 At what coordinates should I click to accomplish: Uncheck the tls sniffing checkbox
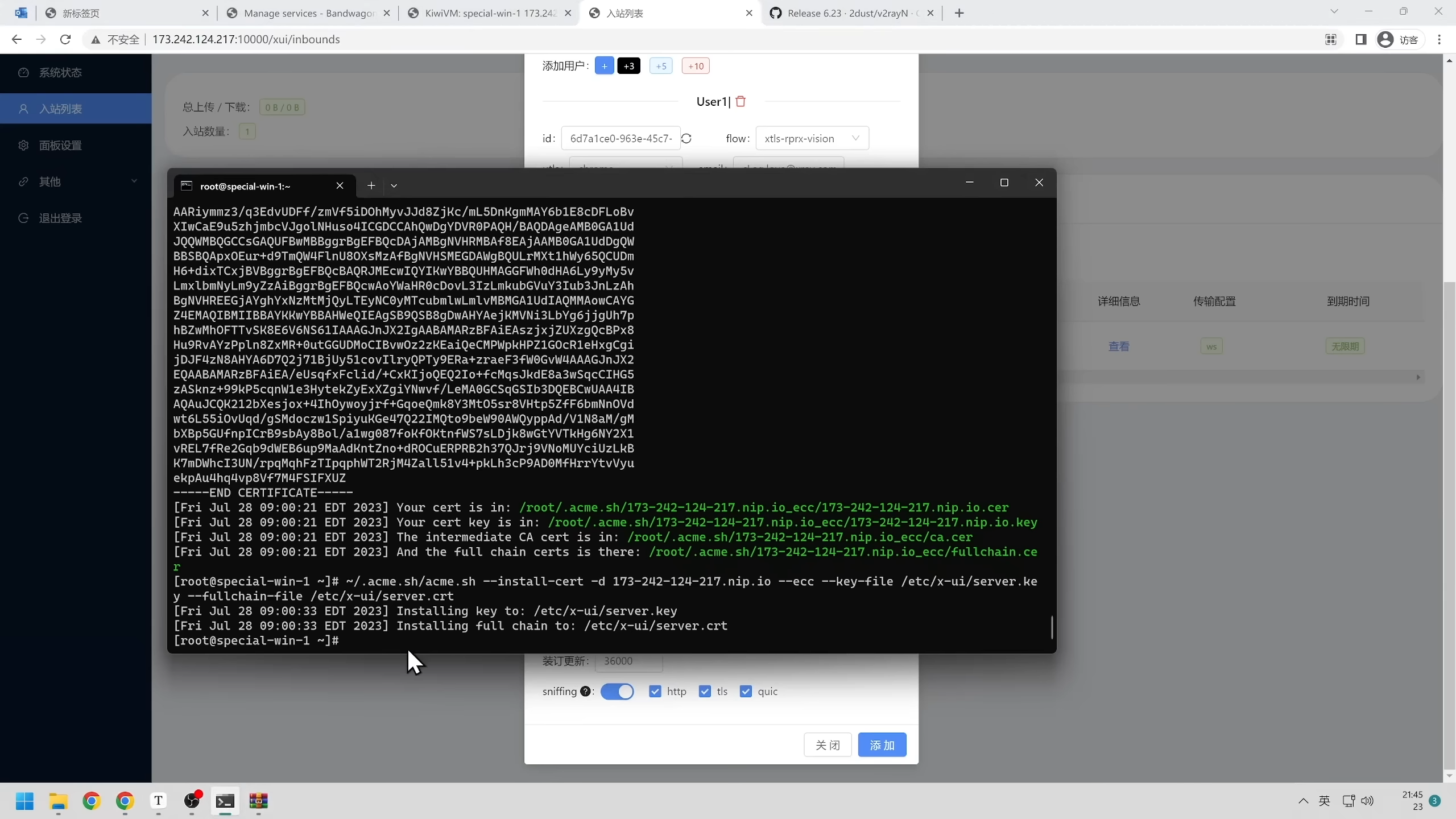point(705,691)
